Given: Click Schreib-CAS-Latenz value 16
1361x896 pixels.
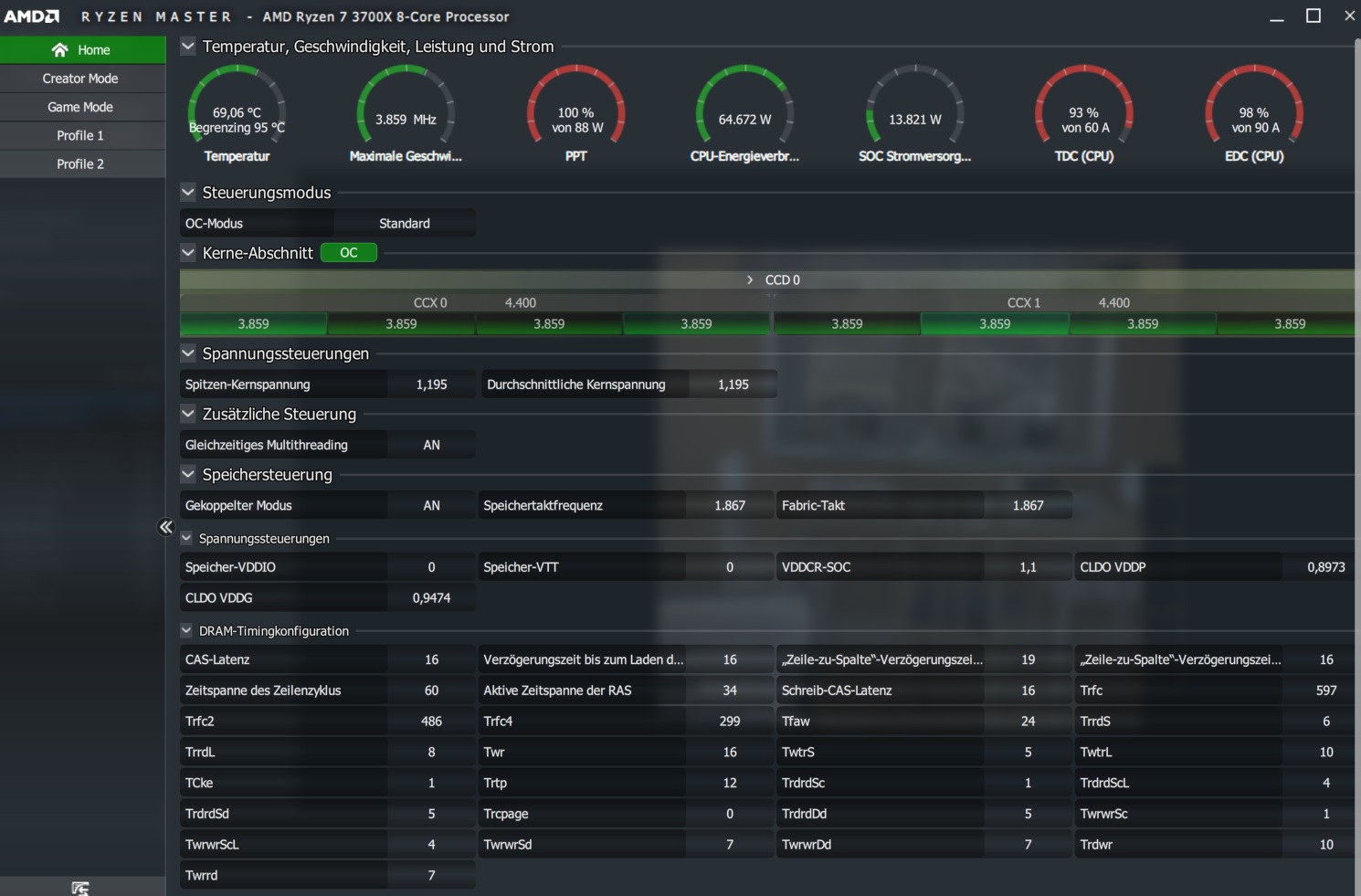Looking at the screenshot, I should 1028,690.
